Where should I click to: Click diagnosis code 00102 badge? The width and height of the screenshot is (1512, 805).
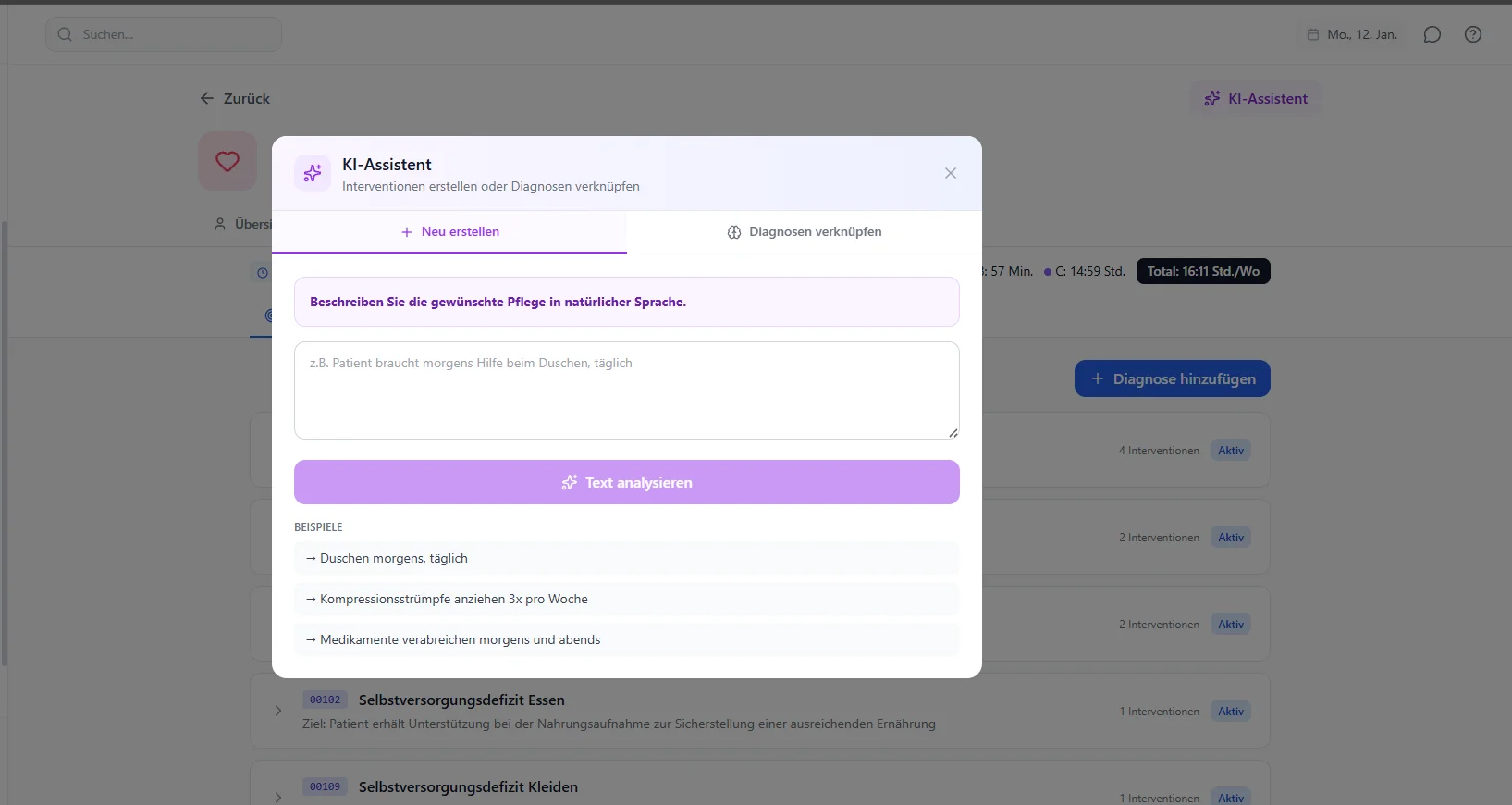(x=325, y=700)
